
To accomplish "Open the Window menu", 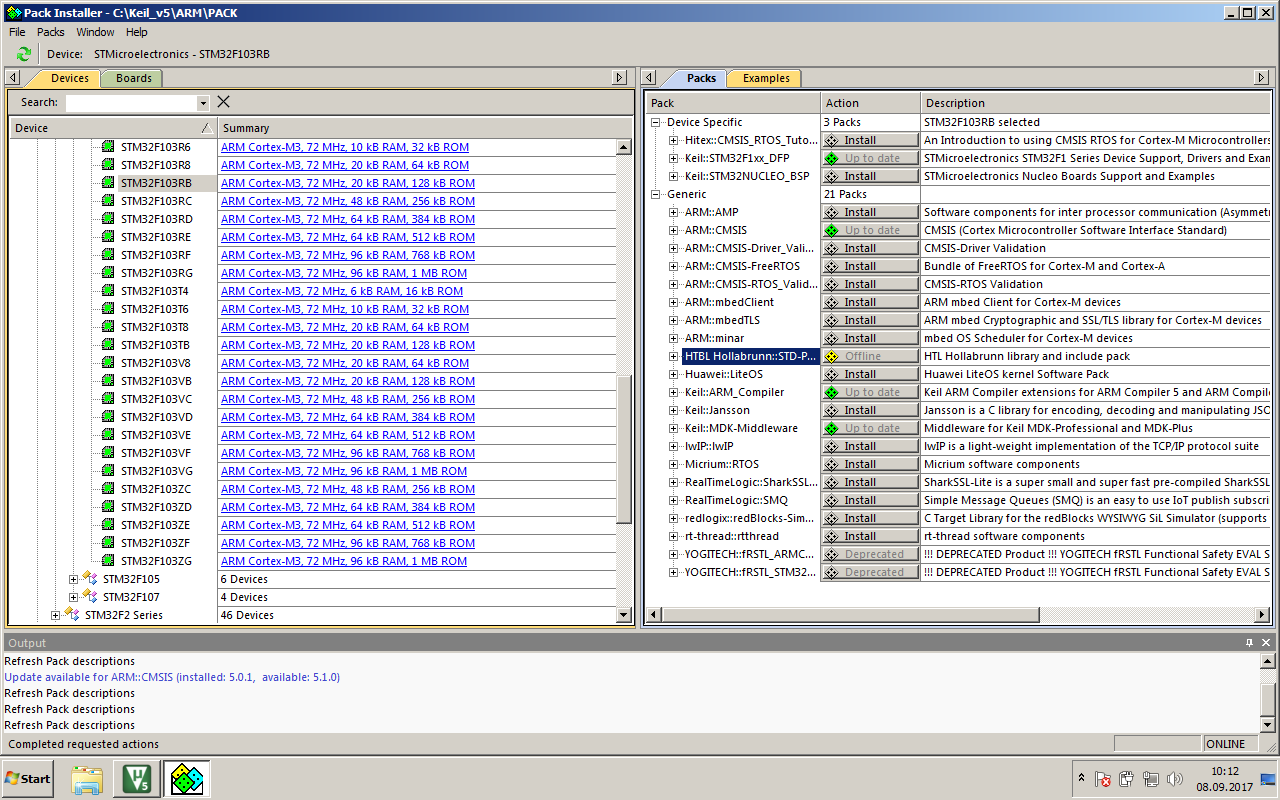I will pyautogui.click(x=95, y=32).
